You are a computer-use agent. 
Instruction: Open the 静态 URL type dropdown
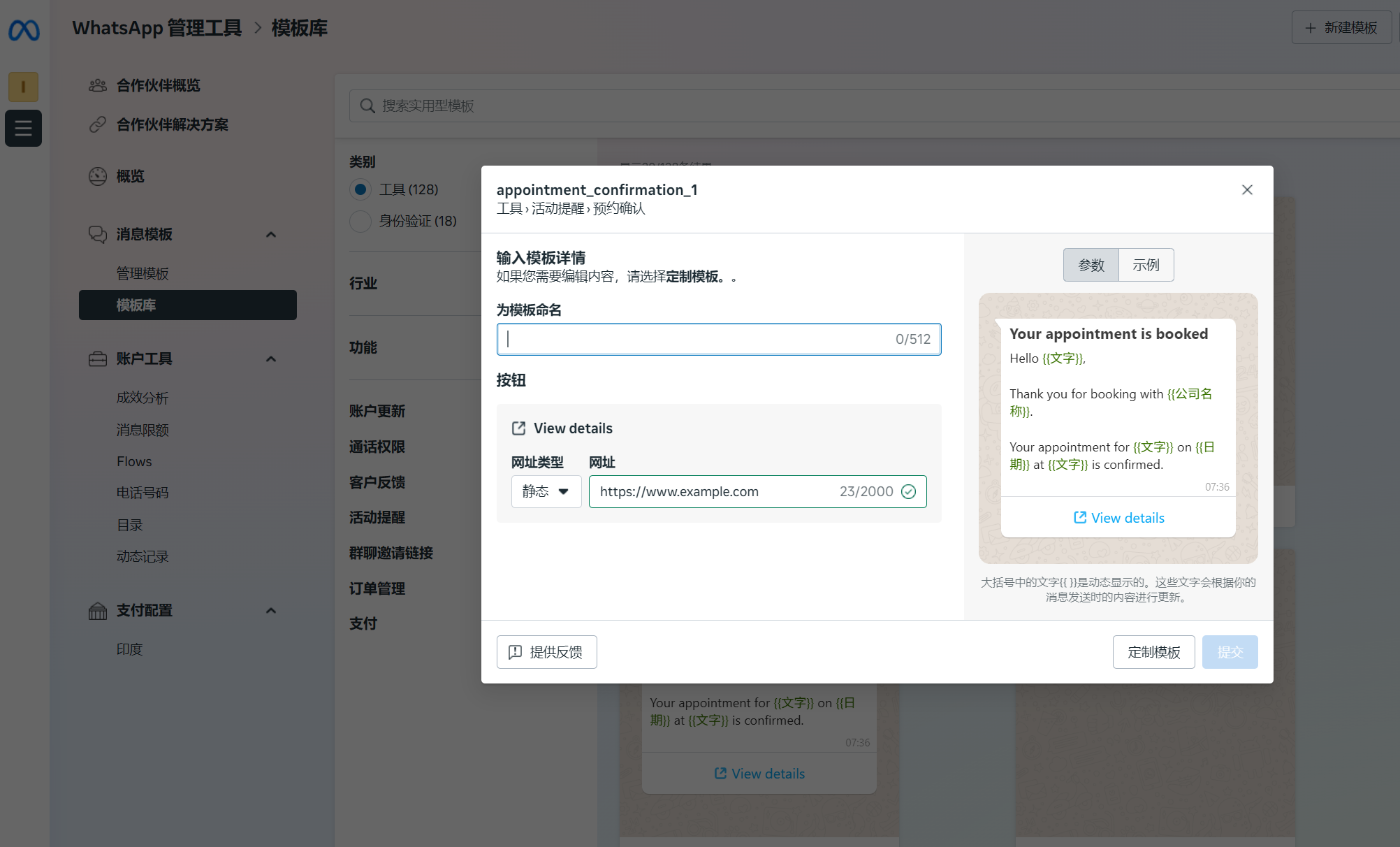(546, 491)
